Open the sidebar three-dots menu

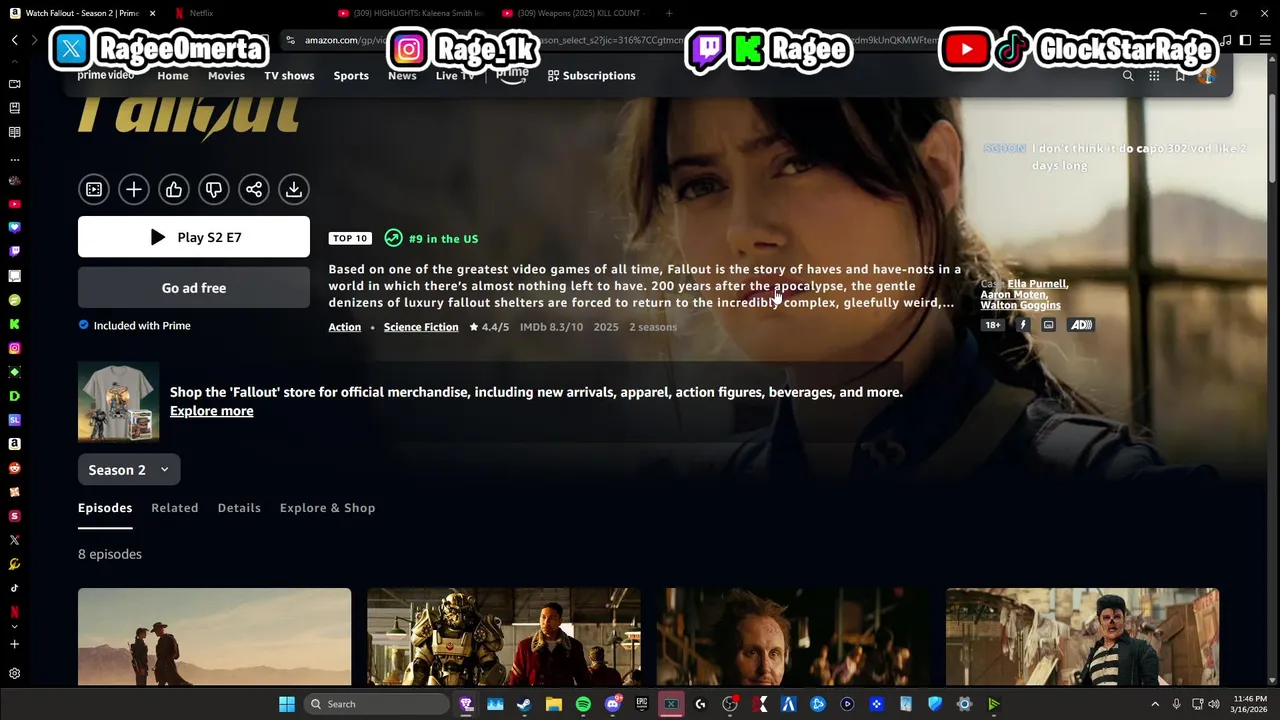pos(14,158)
